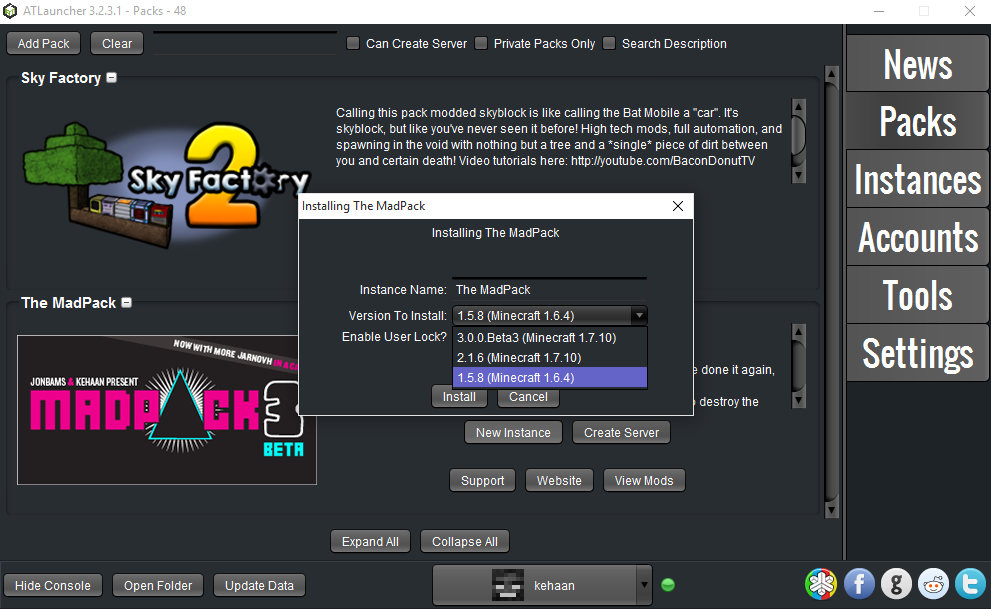Screen dimensions: 991x609
Task: Enable the Private Packs Only filter
Action: point(481,43)
